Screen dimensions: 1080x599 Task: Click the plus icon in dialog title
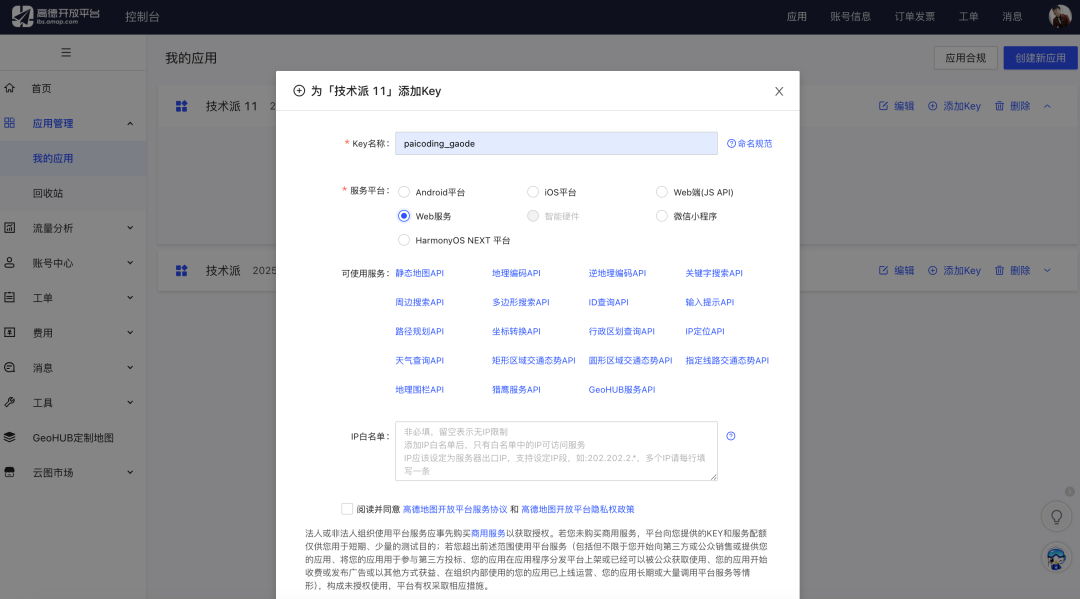[299, 91]
